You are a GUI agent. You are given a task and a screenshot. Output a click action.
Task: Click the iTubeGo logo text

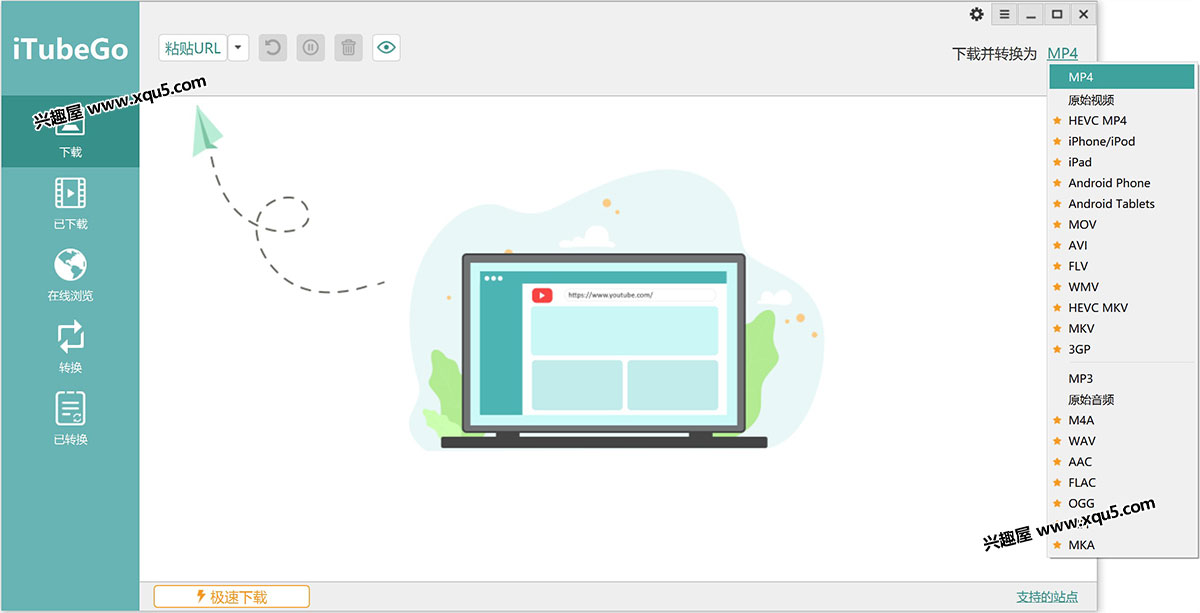tap(70, 49)
